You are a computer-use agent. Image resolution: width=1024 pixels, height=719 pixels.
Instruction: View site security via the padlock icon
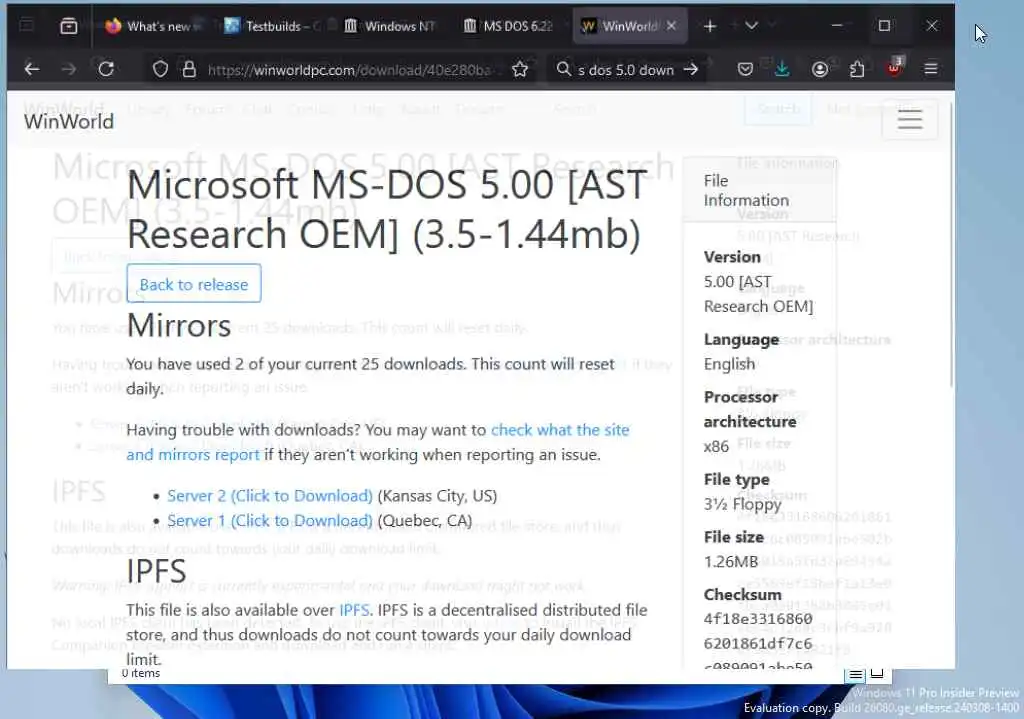point(189,69)
